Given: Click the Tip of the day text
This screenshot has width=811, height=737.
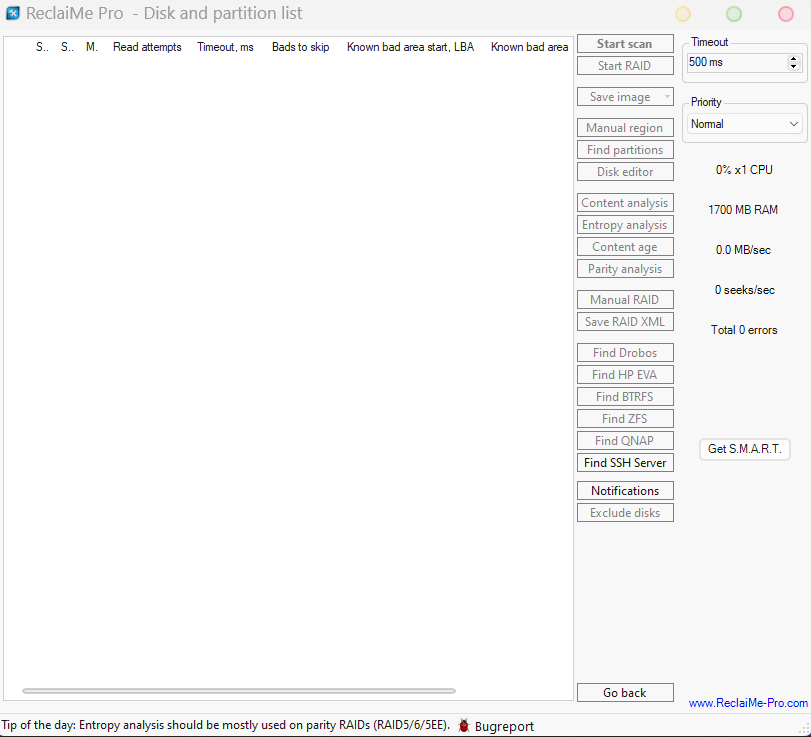Looking at the screenshot, I should 226,725.
